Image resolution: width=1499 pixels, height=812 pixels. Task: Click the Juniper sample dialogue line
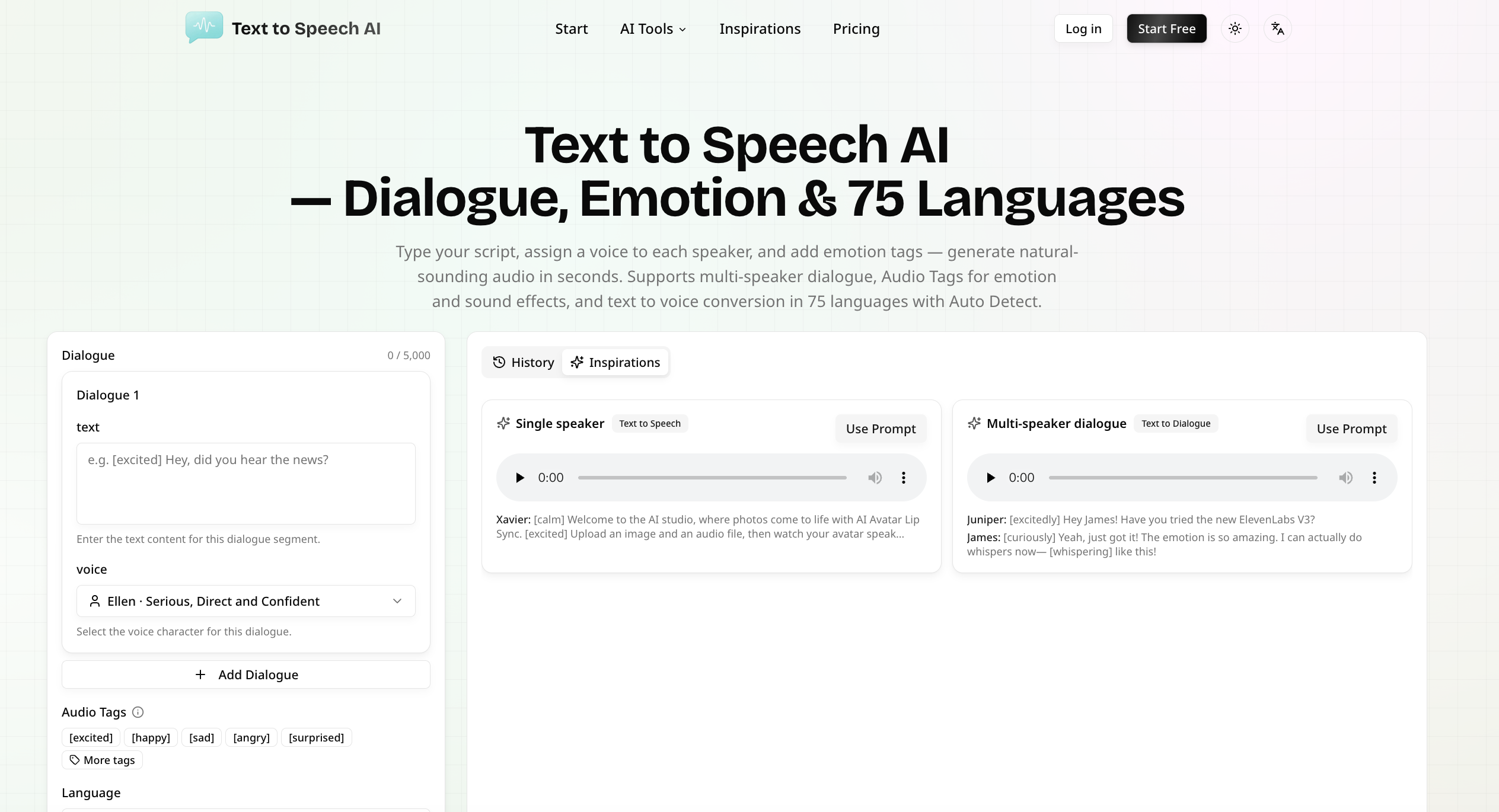1141,519
